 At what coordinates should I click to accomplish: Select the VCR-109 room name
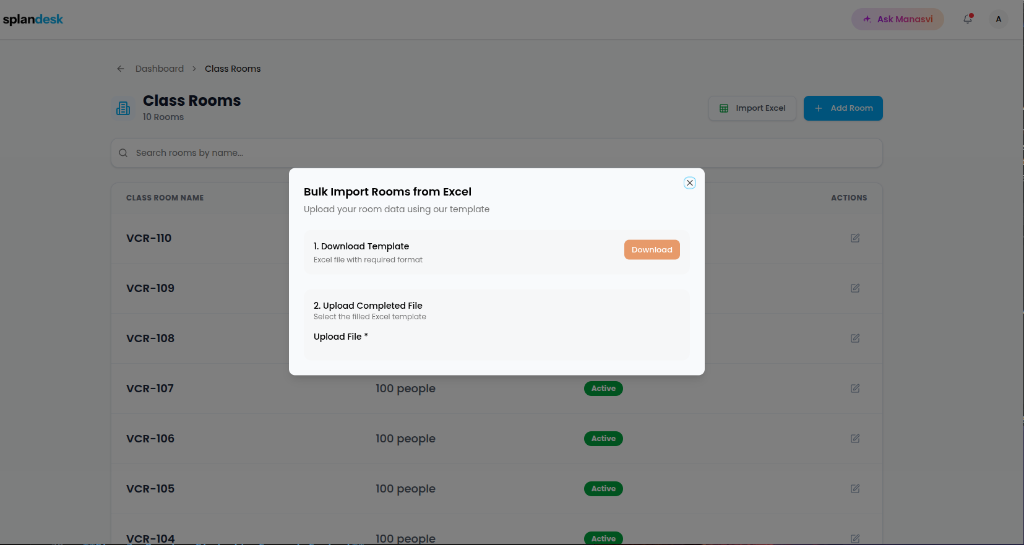click(x=150, y=288)
